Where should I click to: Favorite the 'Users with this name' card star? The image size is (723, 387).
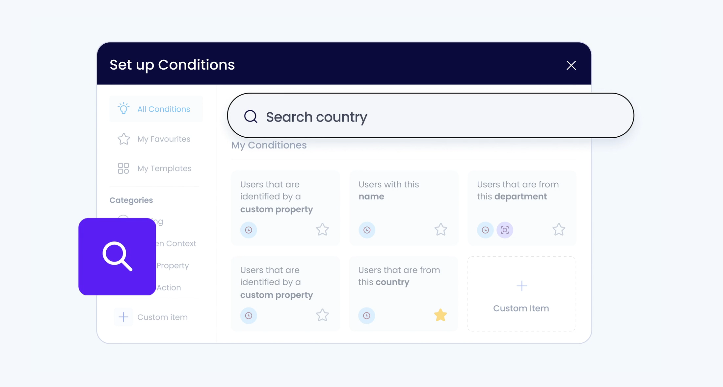(441, 229)
